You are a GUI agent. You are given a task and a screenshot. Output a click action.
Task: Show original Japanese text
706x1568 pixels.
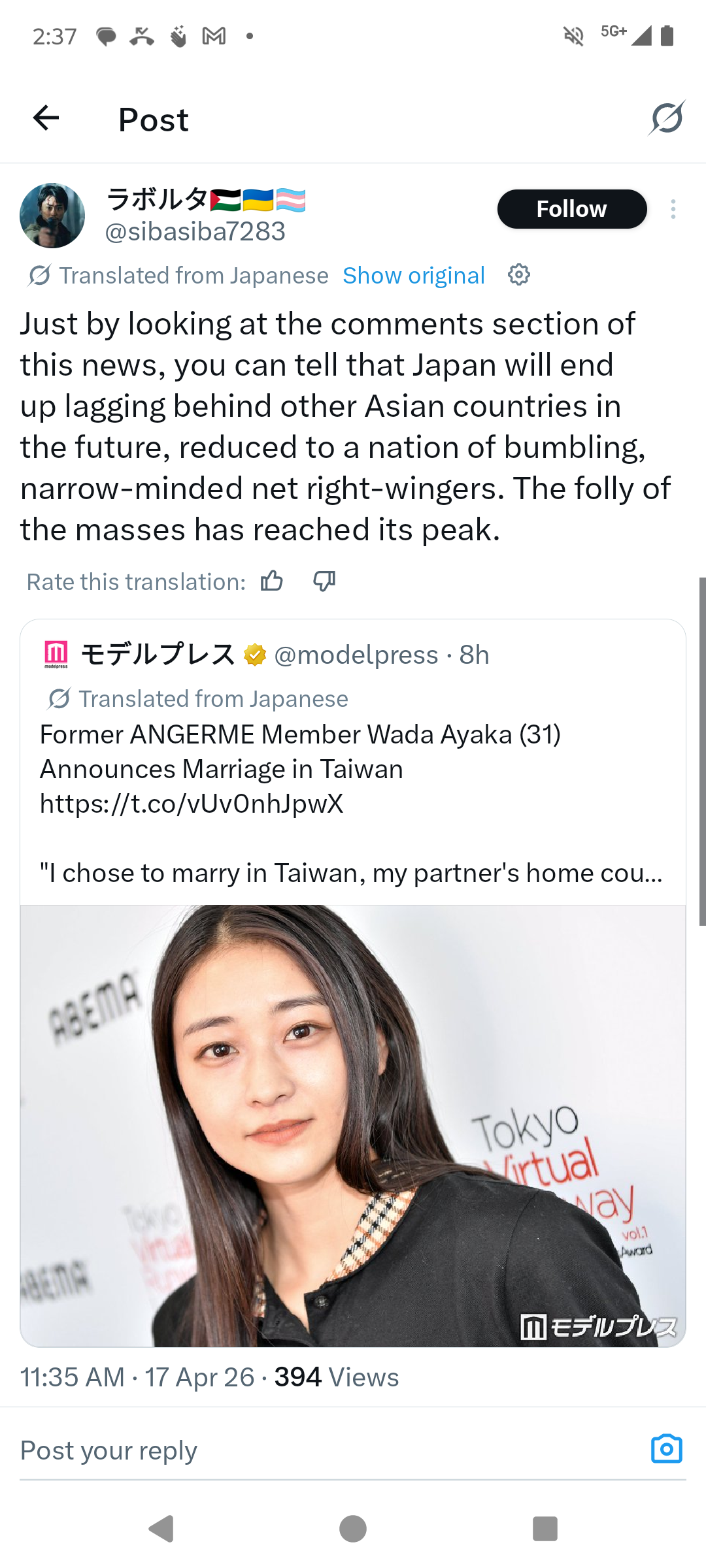tap(414, 276)
